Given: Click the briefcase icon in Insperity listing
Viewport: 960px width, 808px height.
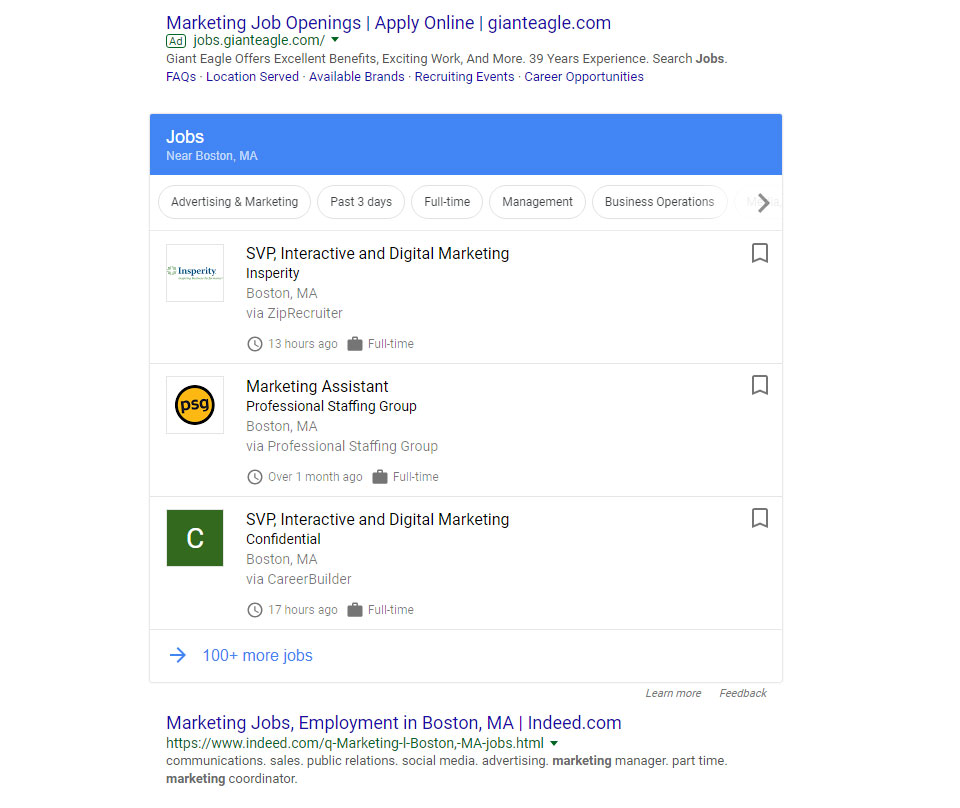Looking at the screenshot, I should tap(354, 343).
